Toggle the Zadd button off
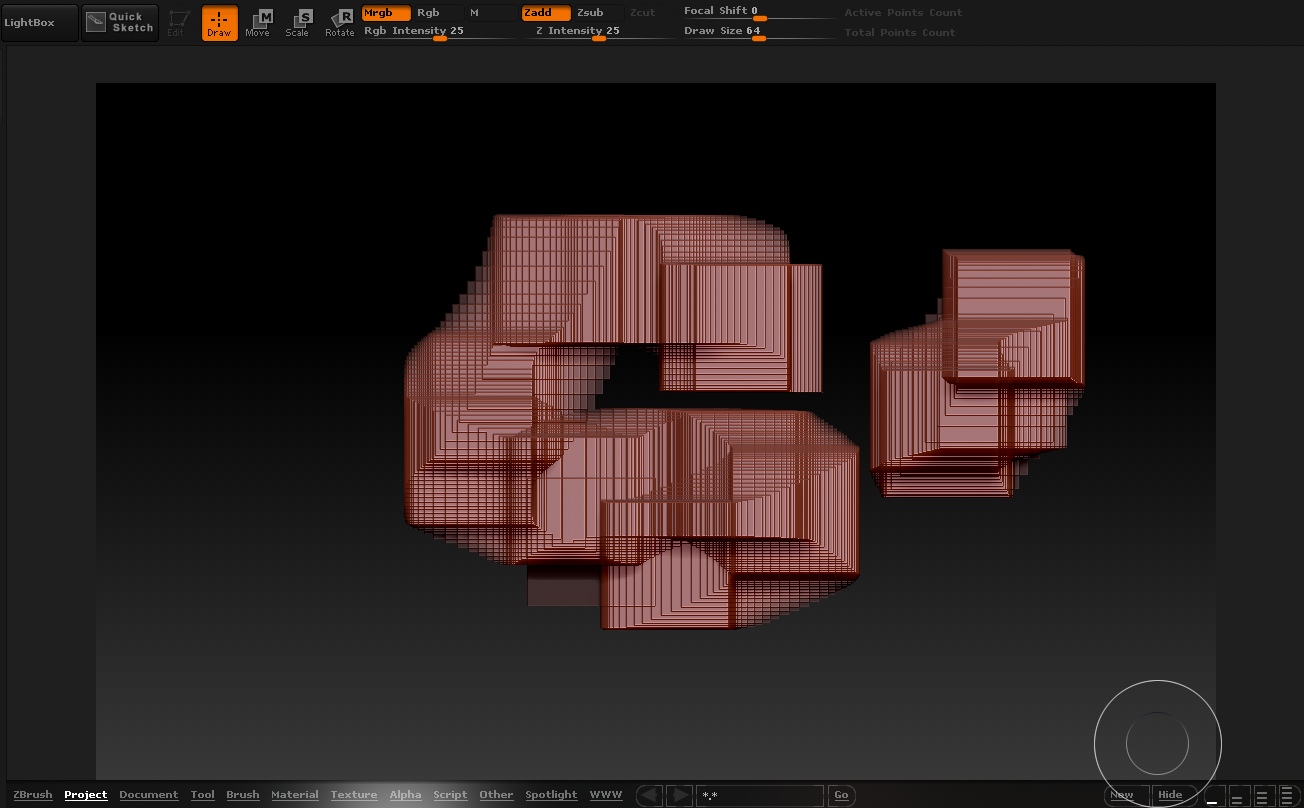Image resolution: width=1304 pixels, height=808 pixels. click(545, 13)
